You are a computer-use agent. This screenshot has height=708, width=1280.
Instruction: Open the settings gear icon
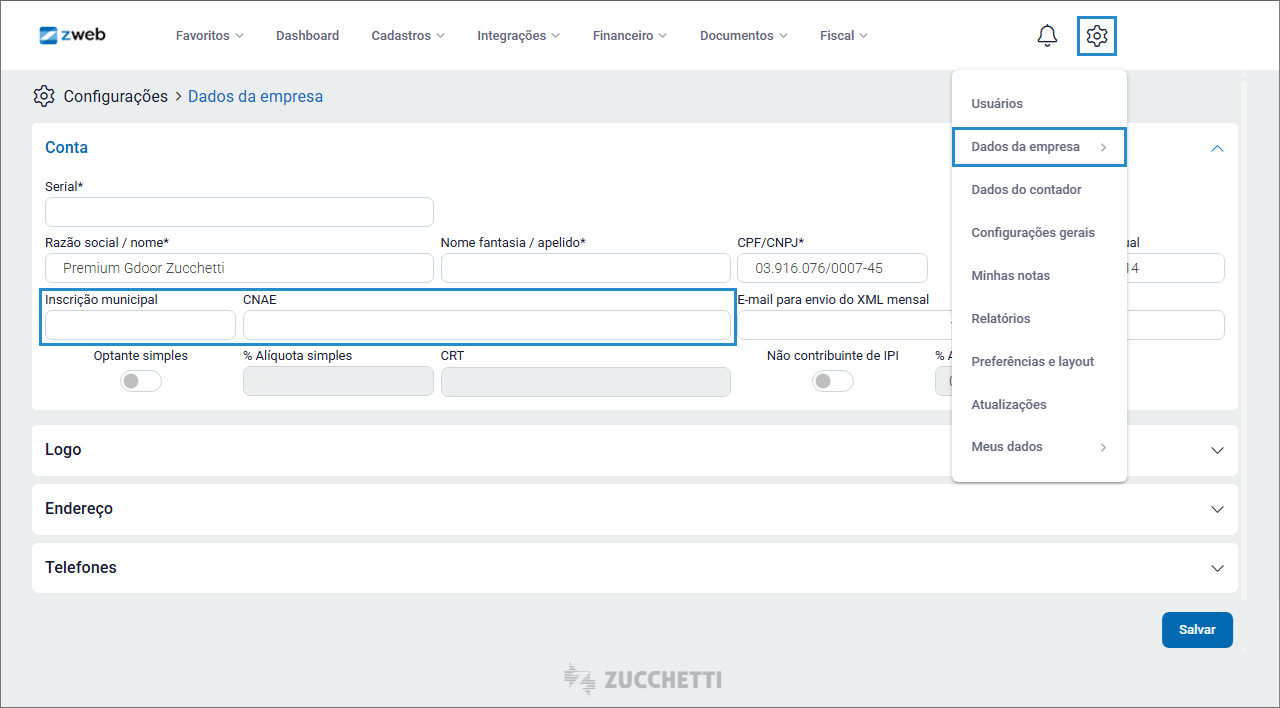1097,36
